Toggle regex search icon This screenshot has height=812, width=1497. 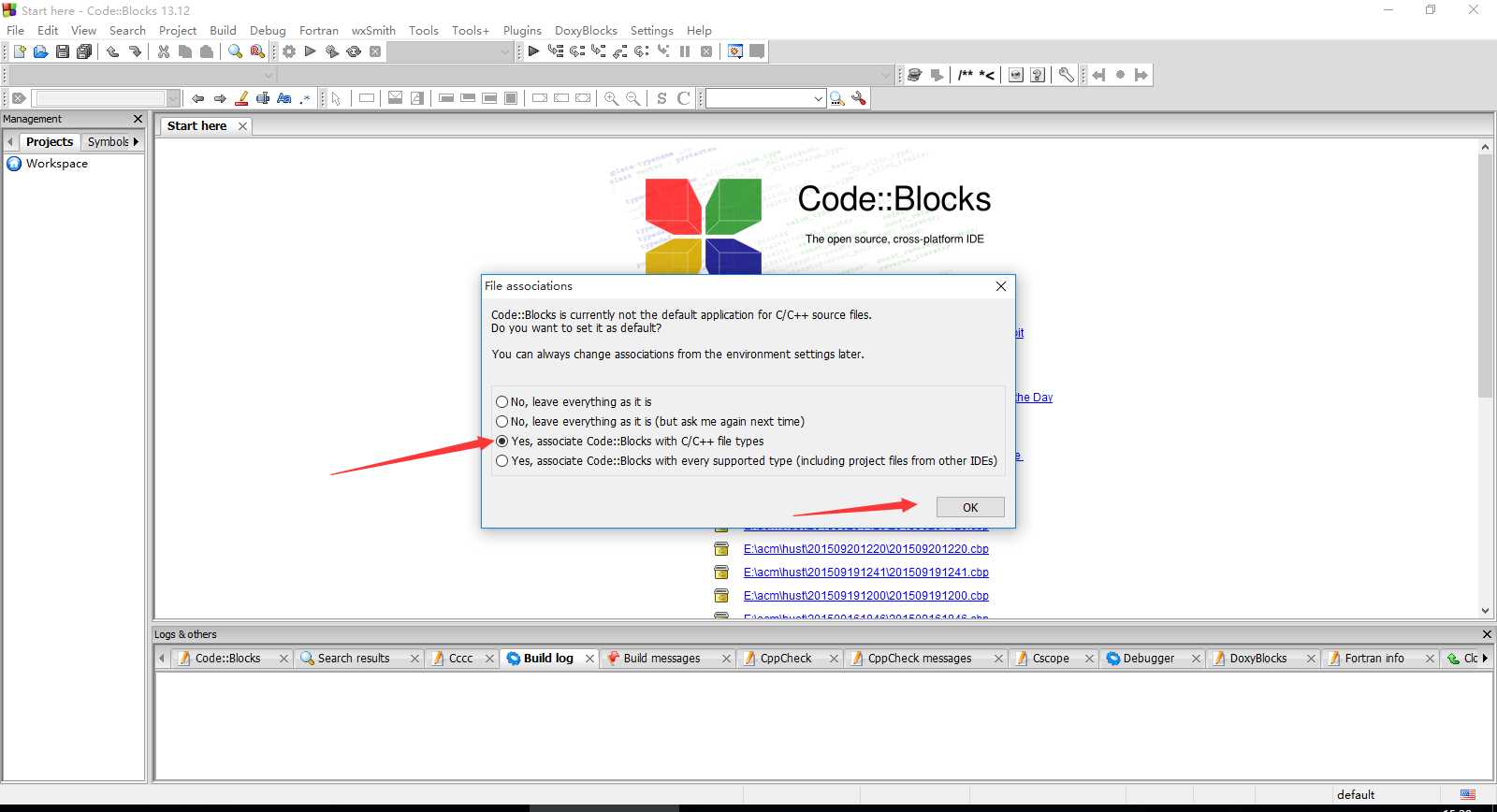(305, 98)
